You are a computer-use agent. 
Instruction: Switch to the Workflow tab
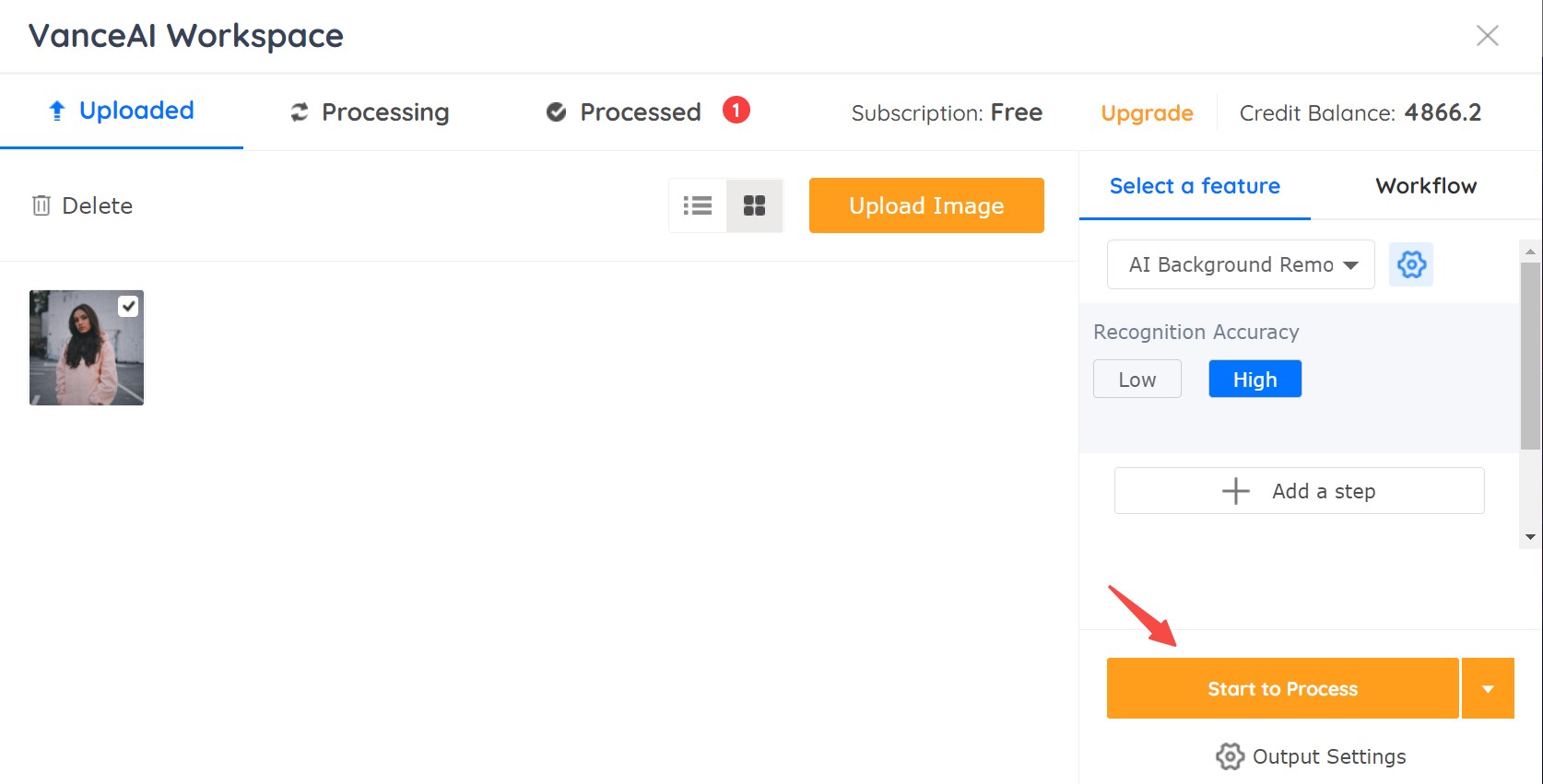(1426, 186)
